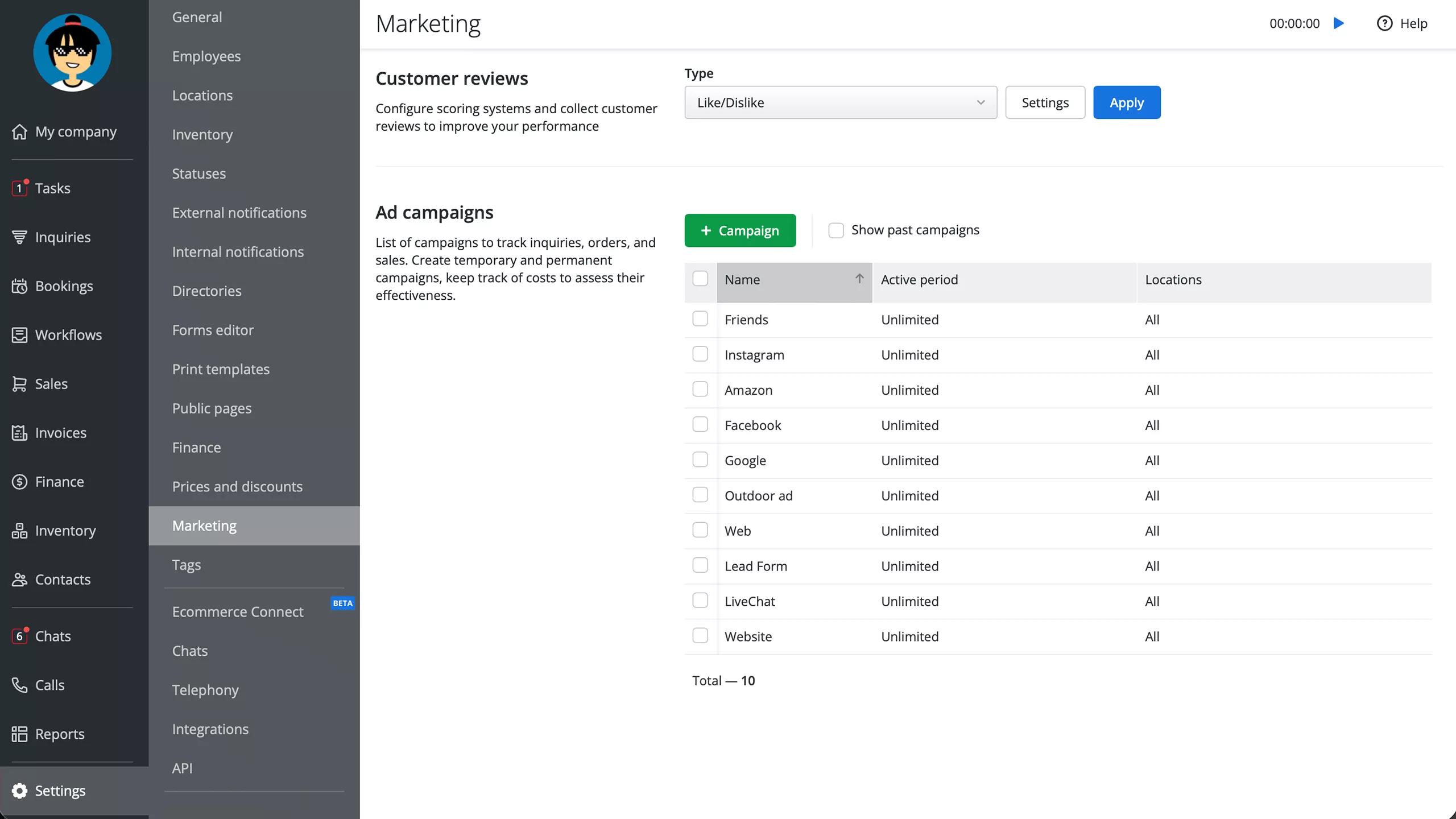Open Prices and discounts settings menu
Screen dimensions: 1456x819
point(237,486)
